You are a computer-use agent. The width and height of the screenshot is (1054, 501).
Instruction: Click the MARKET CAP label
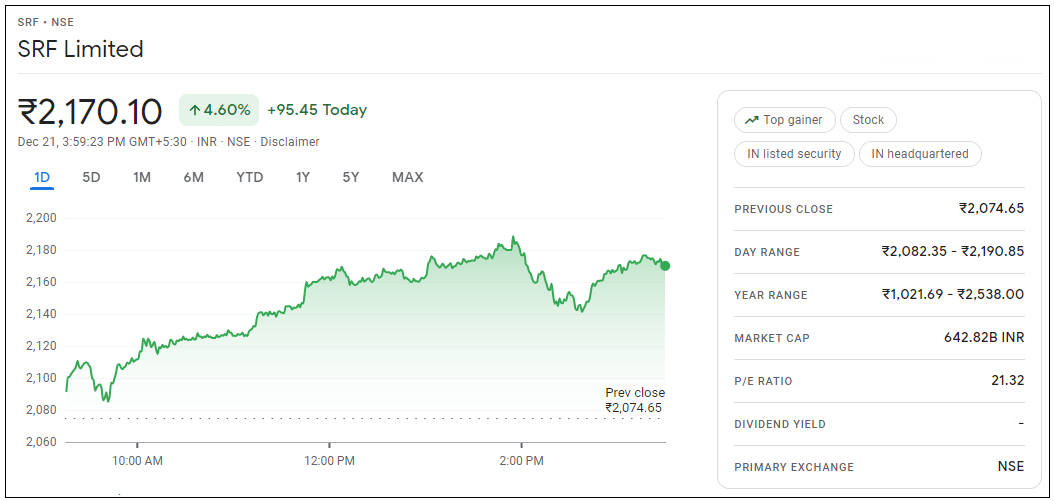(x=772, y=338)
